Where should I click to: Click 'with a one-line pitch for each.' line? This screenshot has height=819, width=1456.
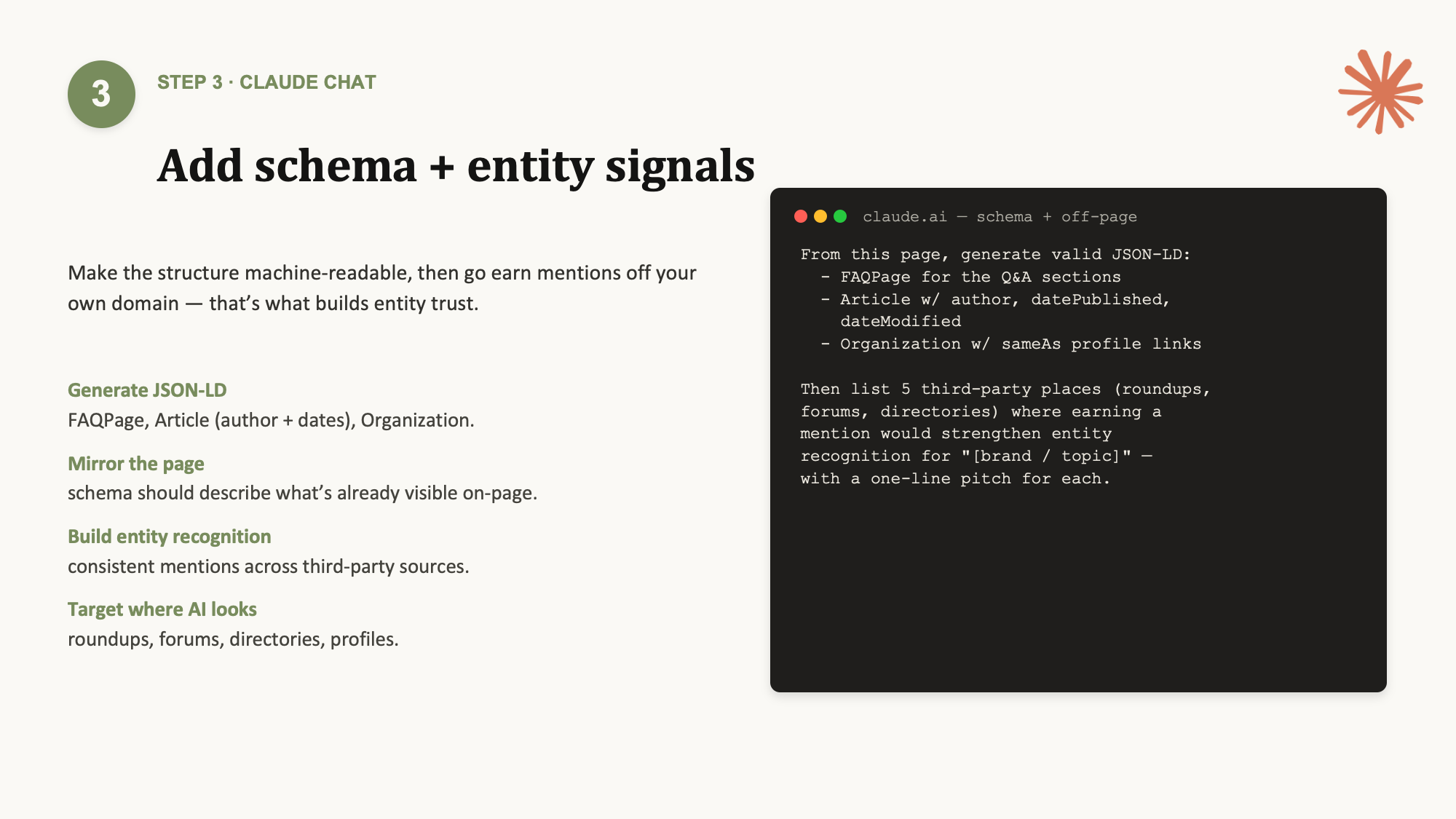click(955, 479)
